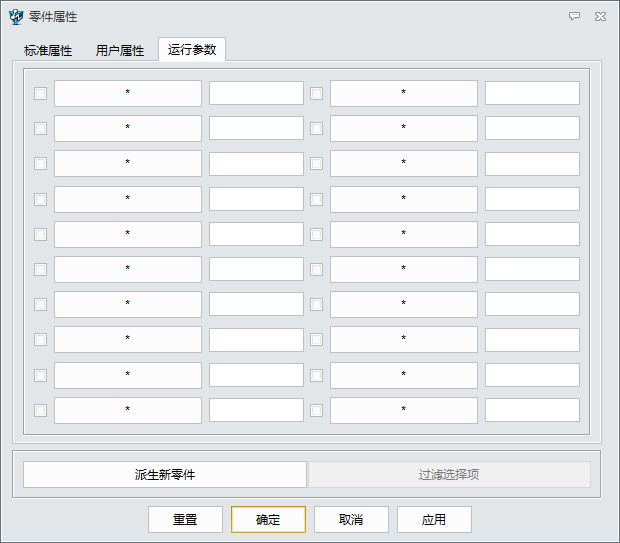
Task: Focus the first-row empty value field on right
Action: coord(532,93)
